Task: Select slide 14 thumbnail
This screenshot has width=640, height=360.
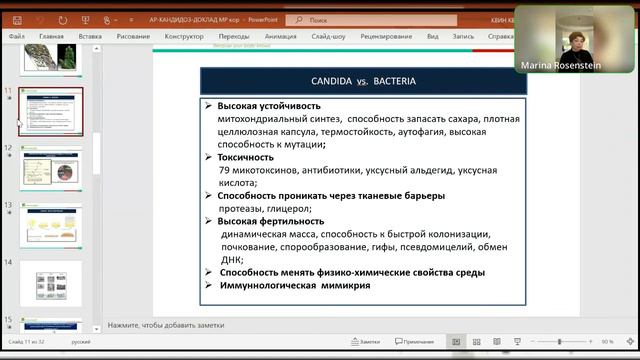Action: 51,284
